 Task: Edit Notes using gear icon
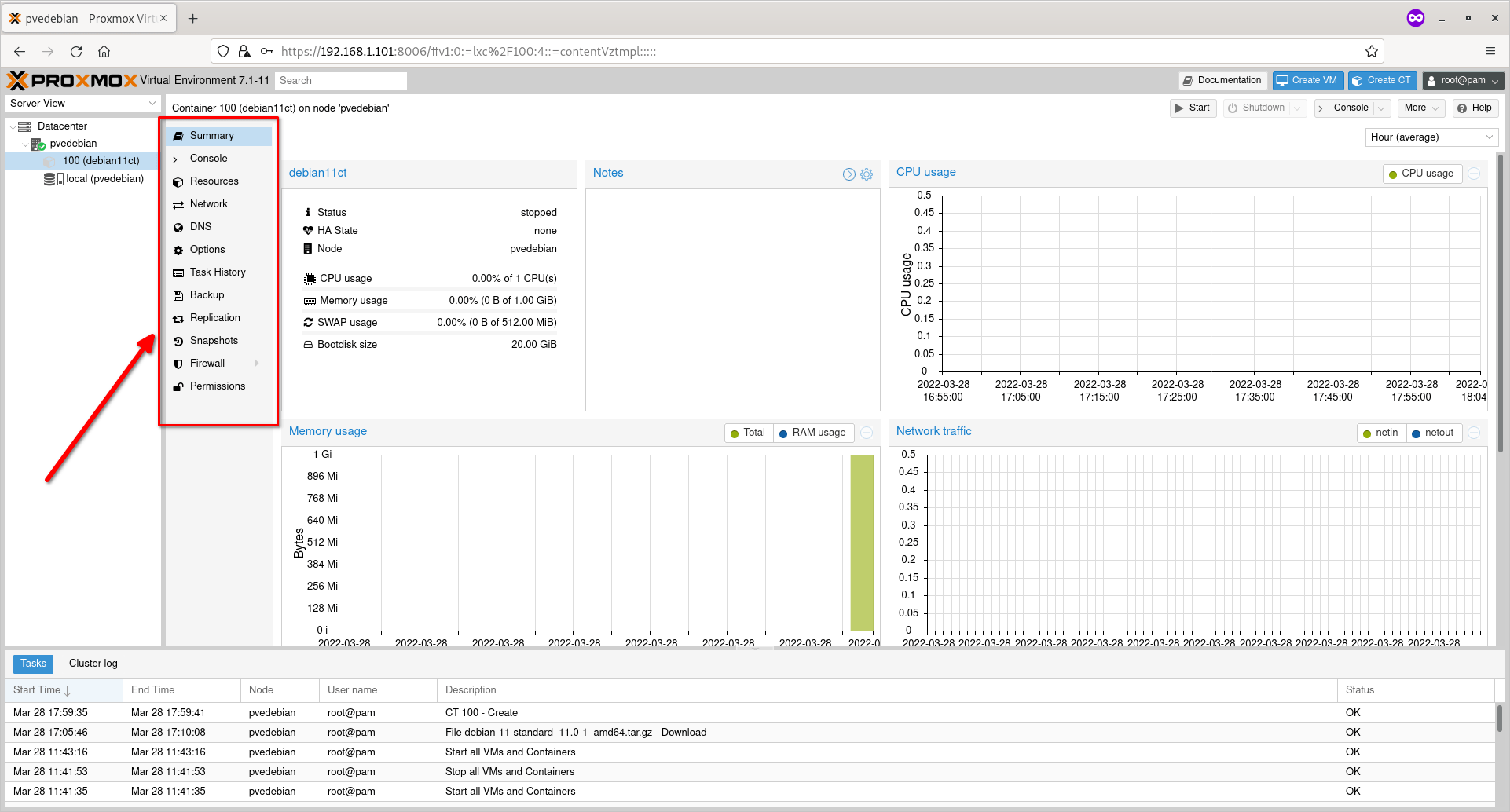[x=867, y=174]
